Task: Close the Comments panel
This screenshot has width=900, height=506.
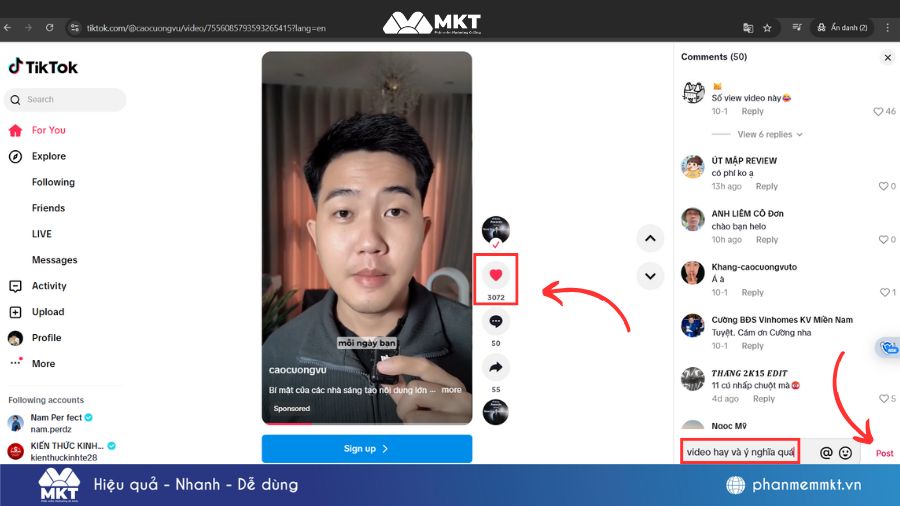Action: click(x=887, y=58)
